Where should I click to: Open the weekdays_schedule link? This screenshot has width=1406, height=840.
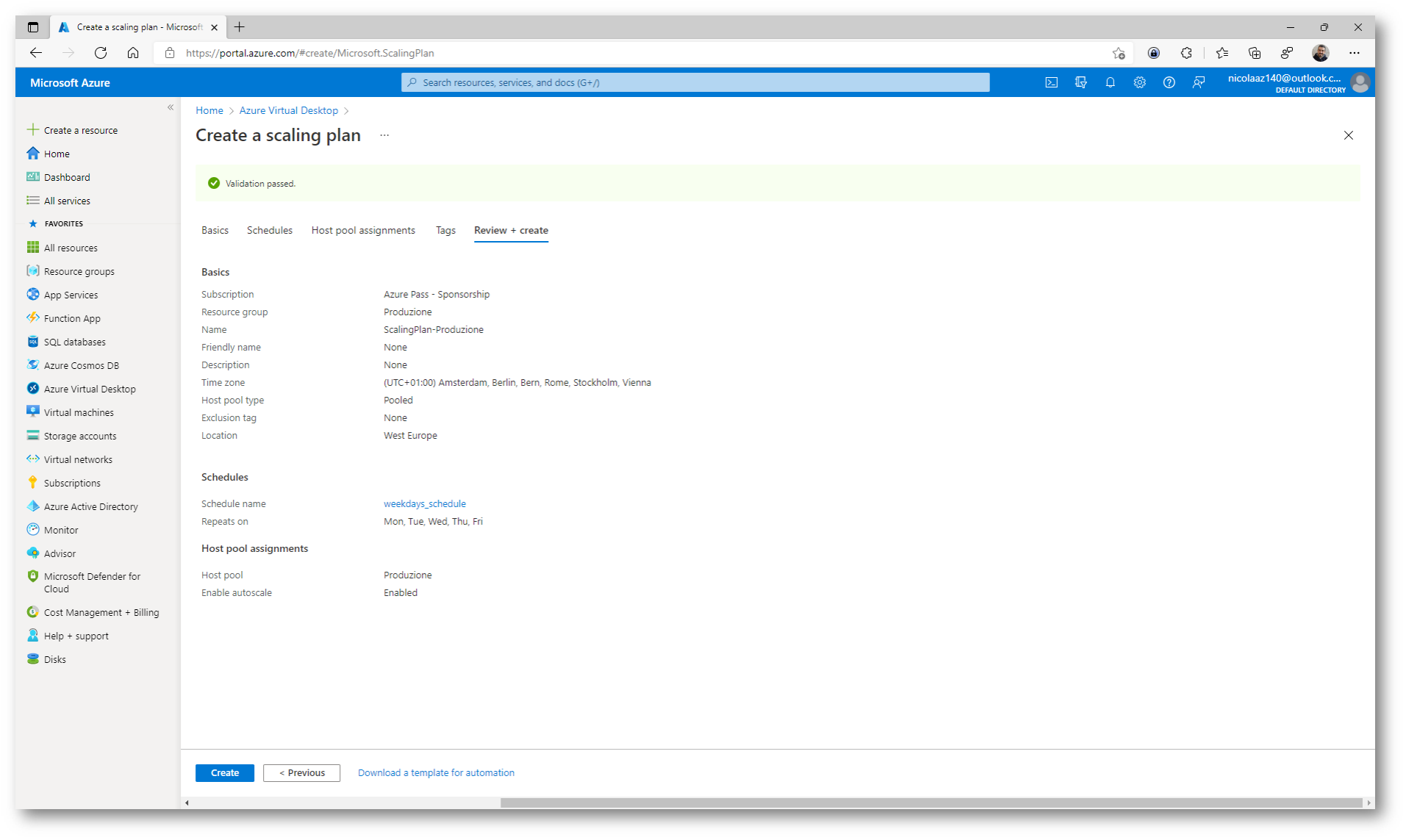pyautogui.click(x=425, y=503)
